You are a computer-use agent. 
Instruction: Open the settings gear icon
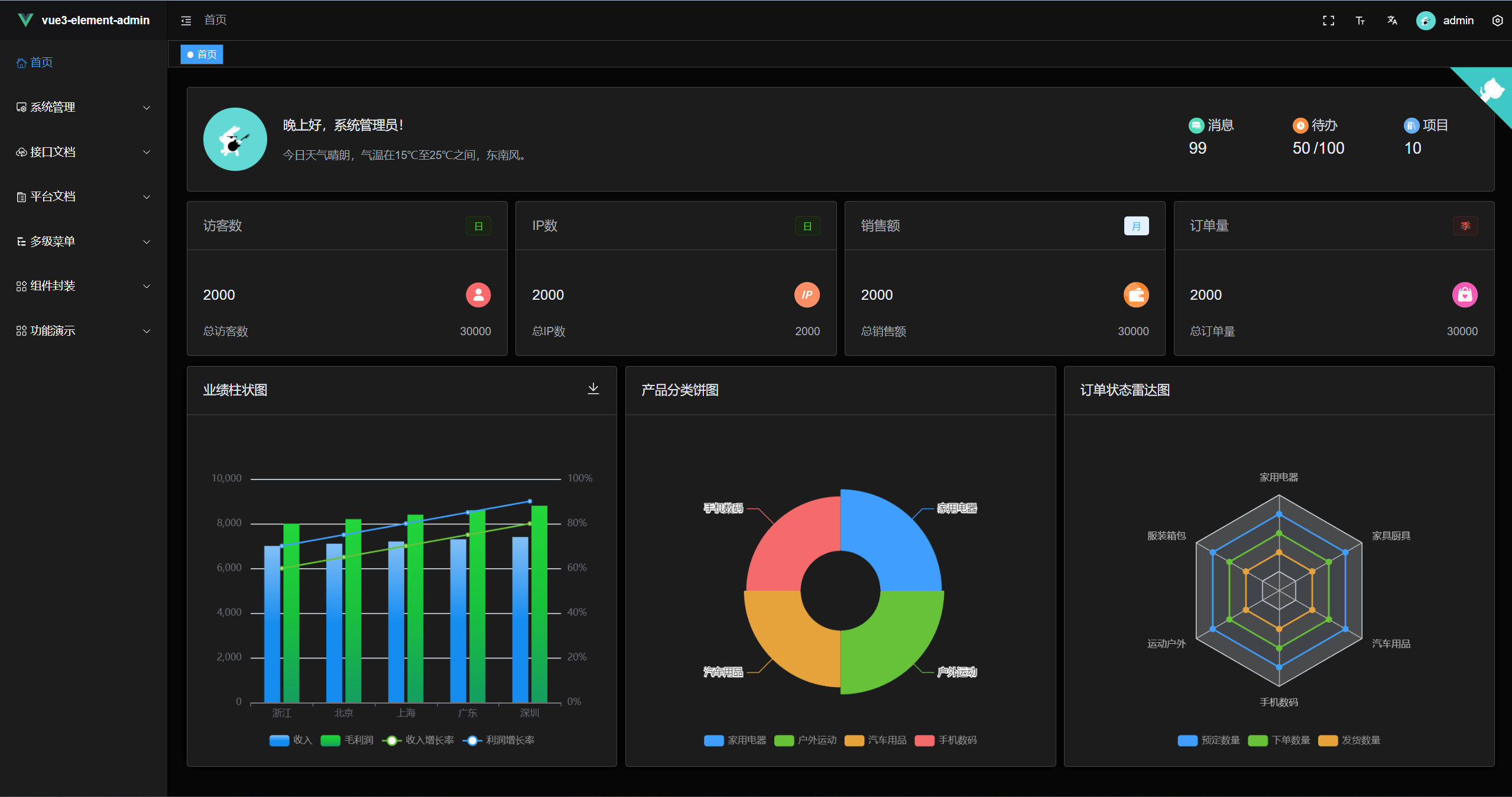point(1497,21)
